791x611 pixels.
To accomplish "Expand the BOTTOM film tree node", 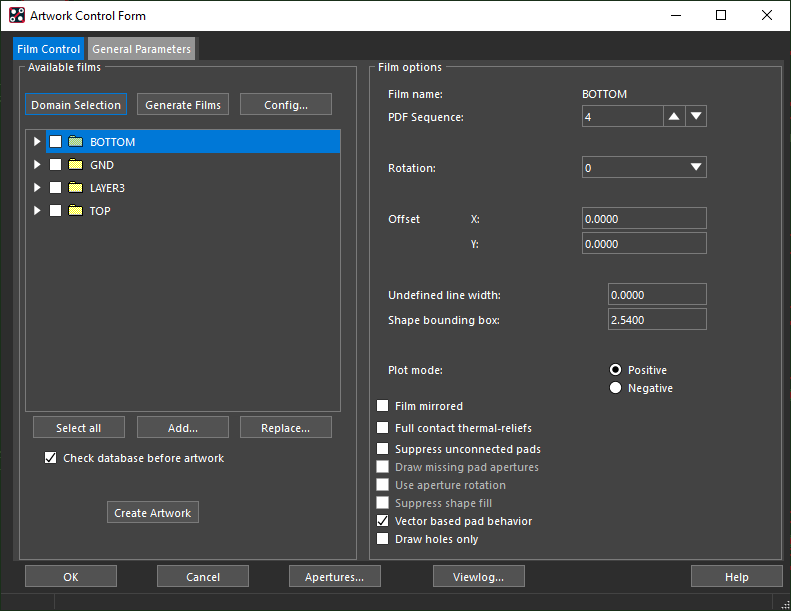I will click(x=37, y=142).
